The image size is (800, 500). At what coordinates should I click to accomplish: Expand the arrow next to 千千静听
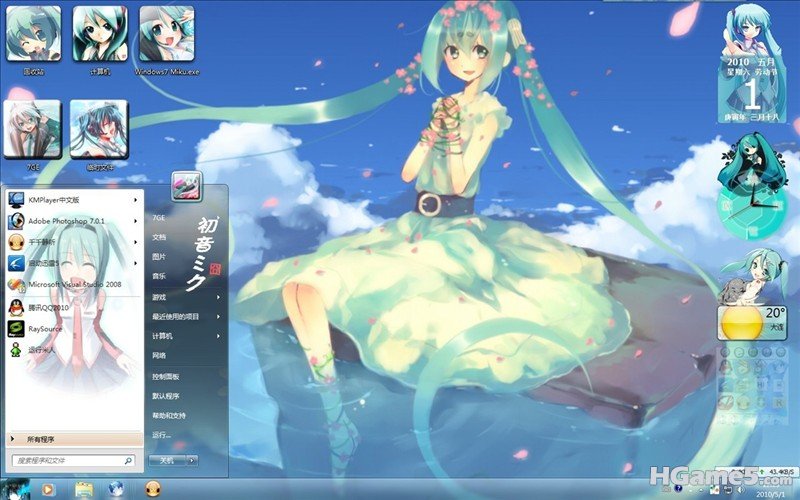click(x=136, y=242)
